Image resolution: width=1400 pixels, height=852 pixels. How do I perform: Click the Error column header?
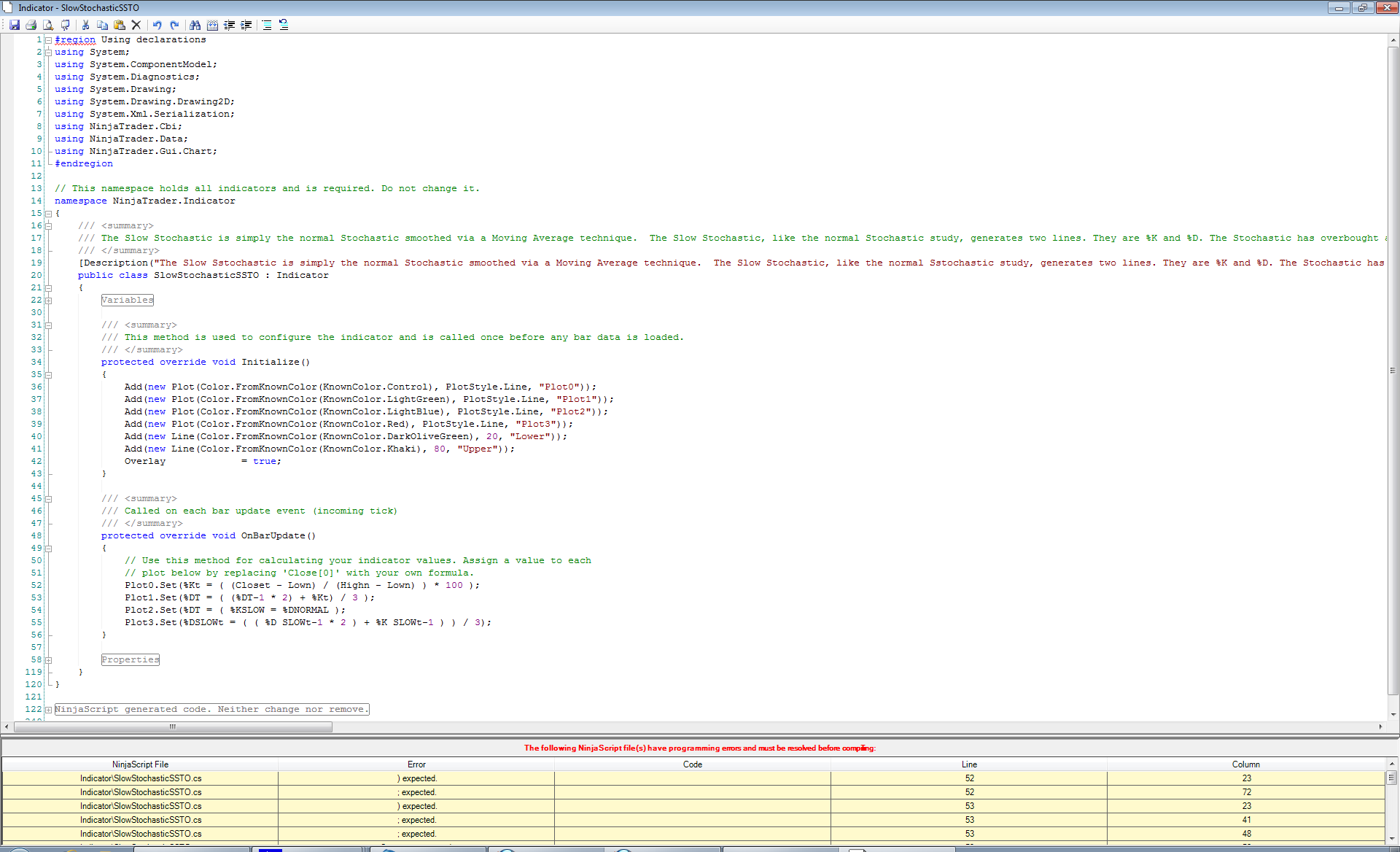pyautogui.click(x=416, y=764)
